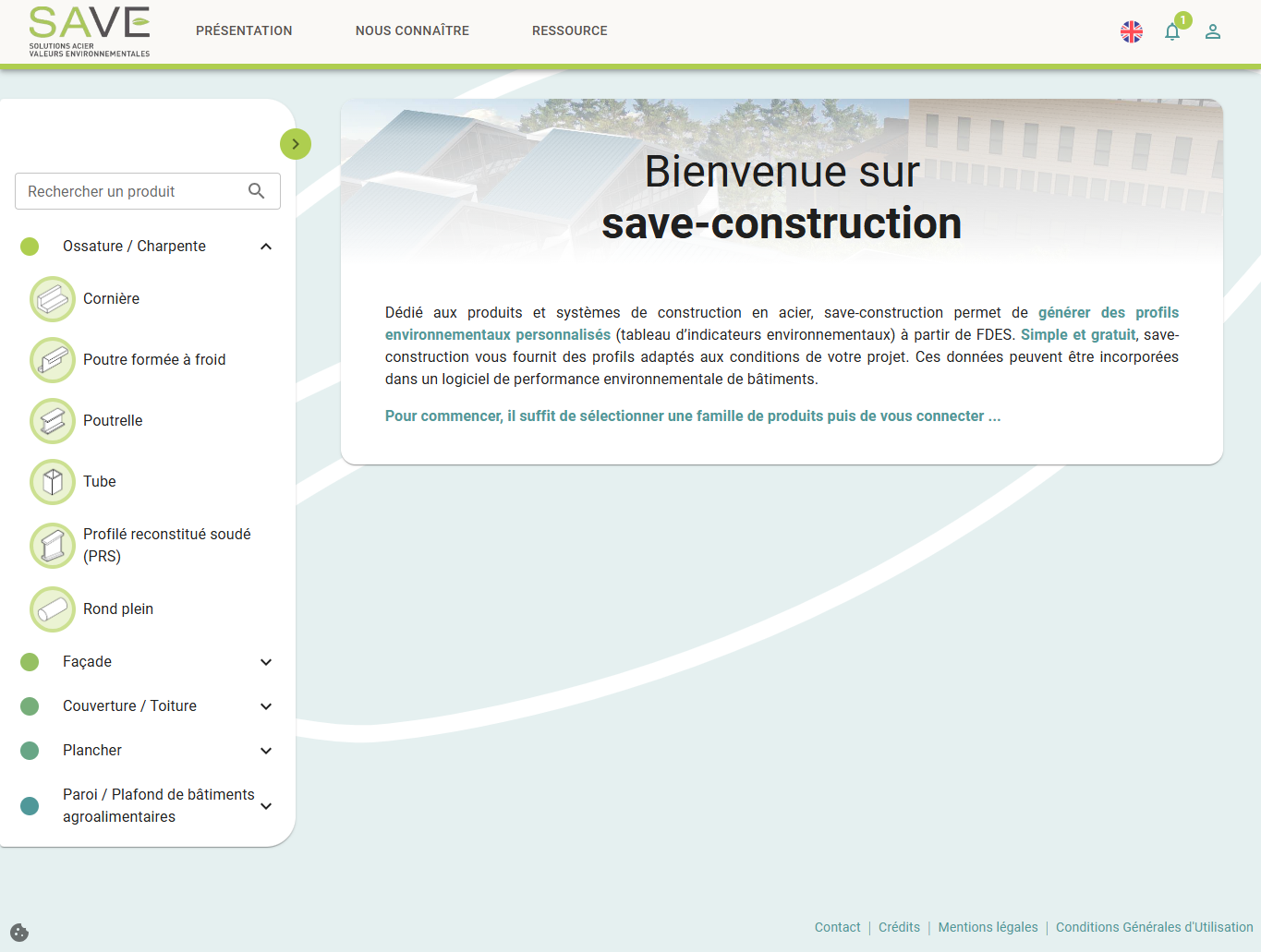Expand Paroi / Plafond de bâtiments chevron
This screenshot has width=1261, height=952.
click(x=266, y=806)
